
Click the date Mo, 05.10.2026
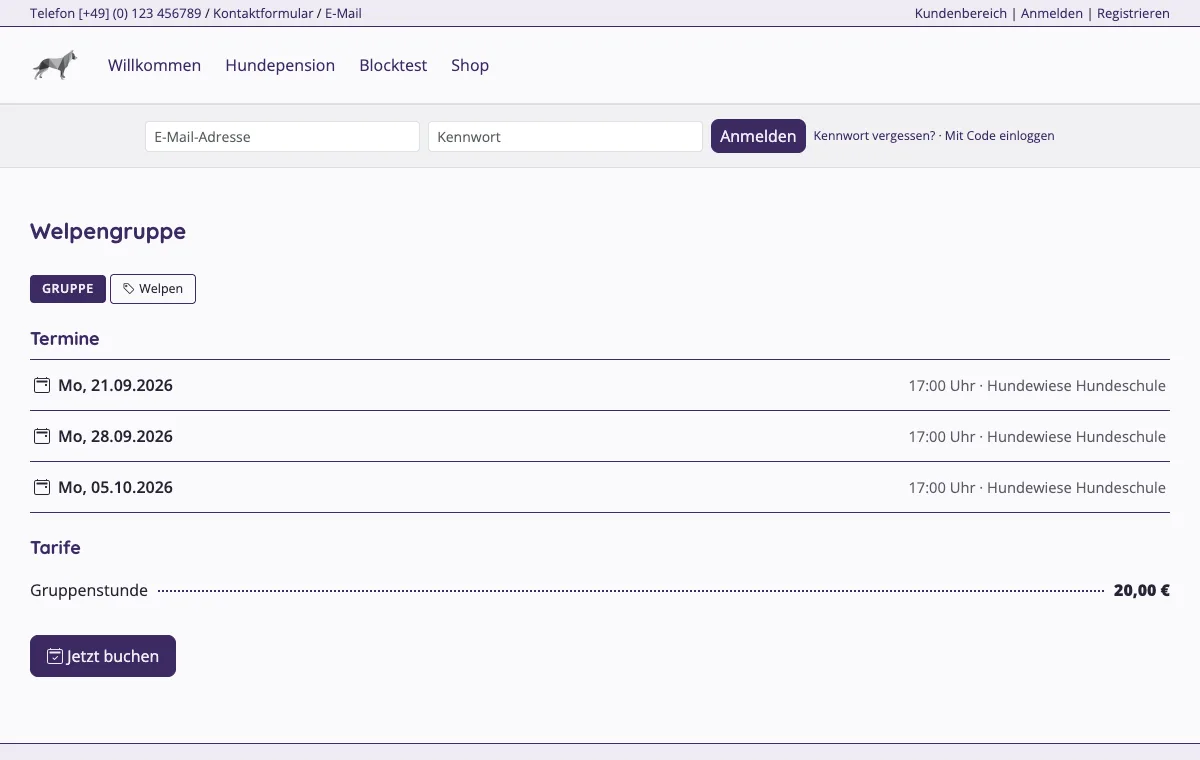115,487
